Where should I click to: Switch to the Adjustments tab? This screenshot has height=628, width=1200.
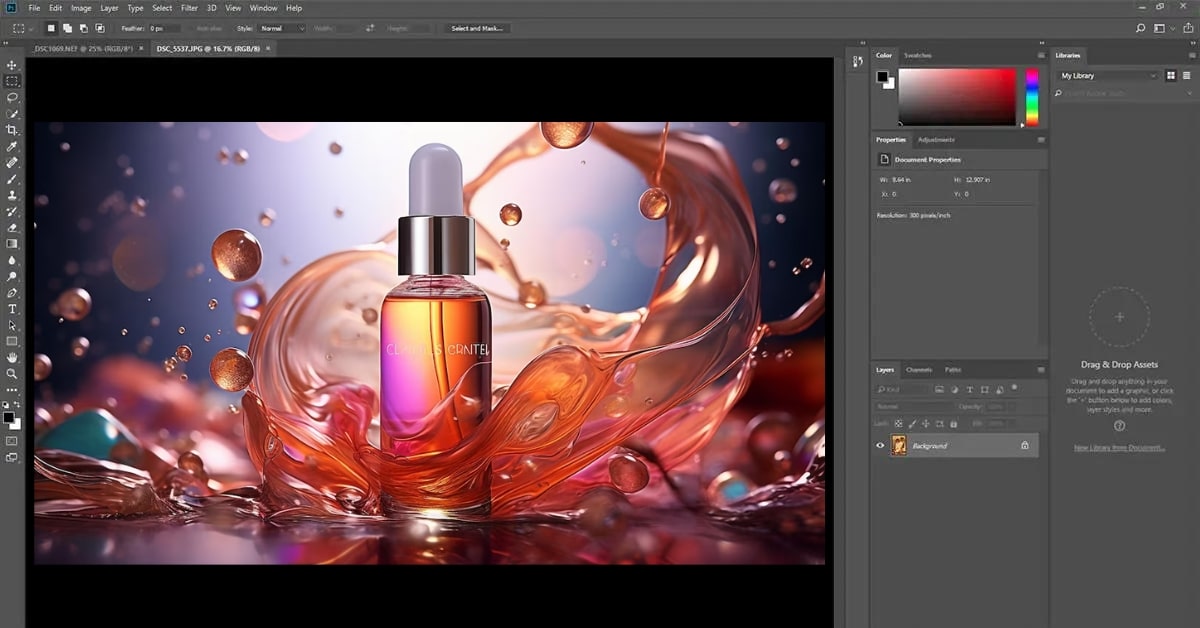coord(936,140)
